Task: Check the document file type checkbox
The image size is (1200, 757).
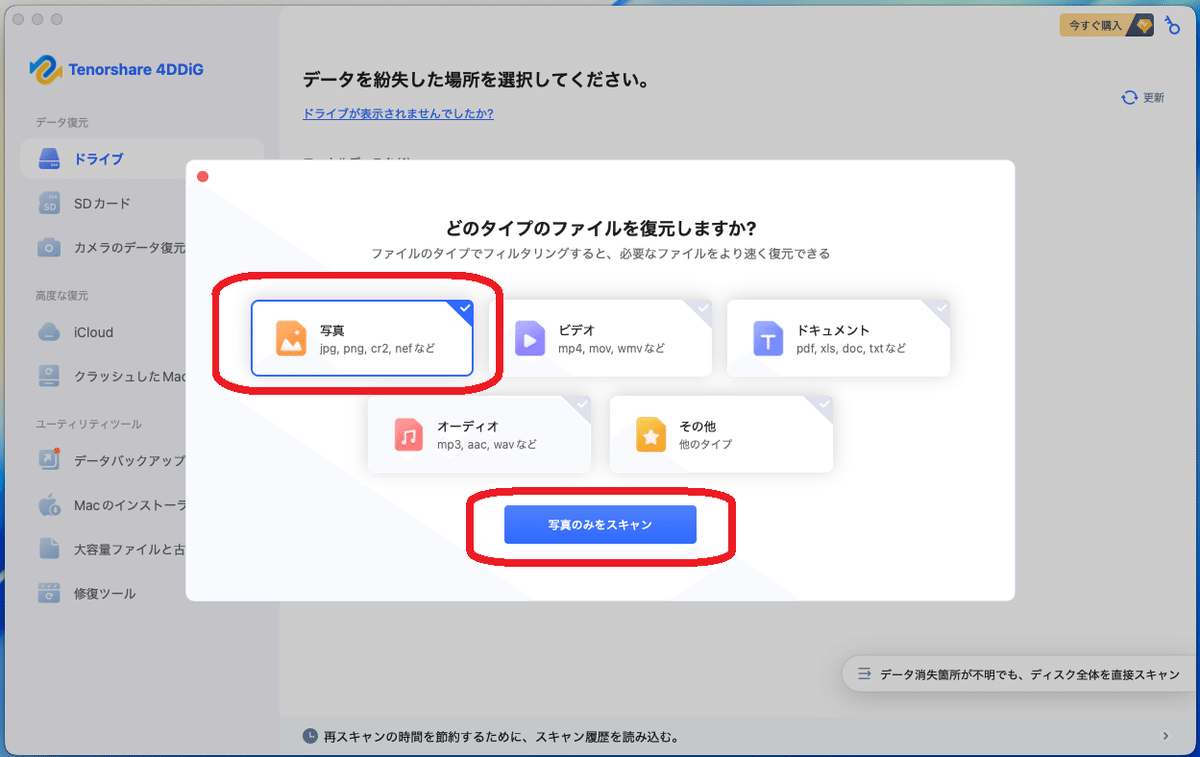Action: (x=941, y=310)
